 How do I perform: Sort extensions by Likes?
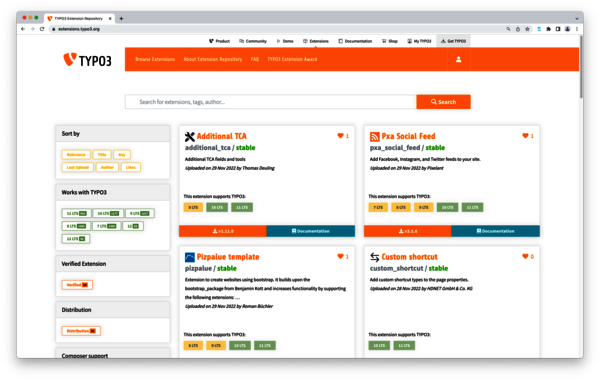(130, 167)
